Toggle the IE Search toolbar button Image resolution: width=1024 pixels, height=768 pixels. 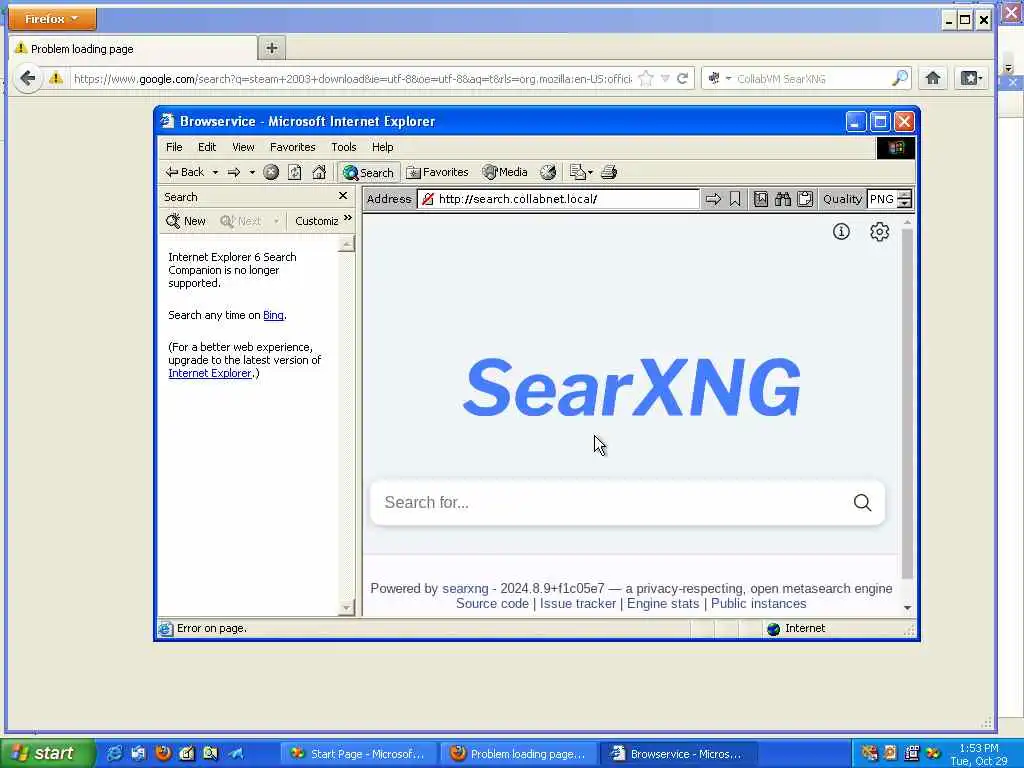[x=368, y=172]
